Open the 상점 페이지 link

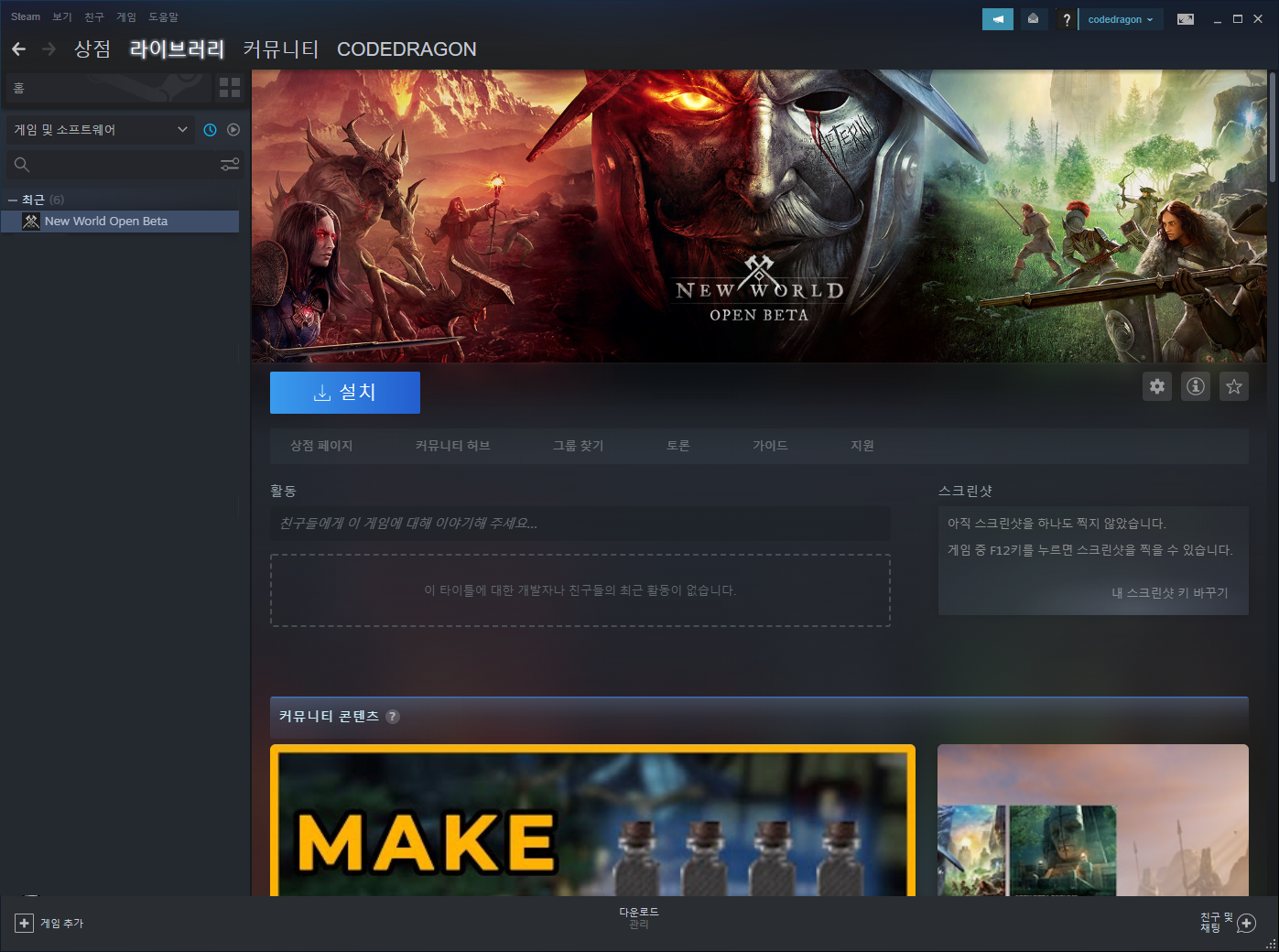321,446
